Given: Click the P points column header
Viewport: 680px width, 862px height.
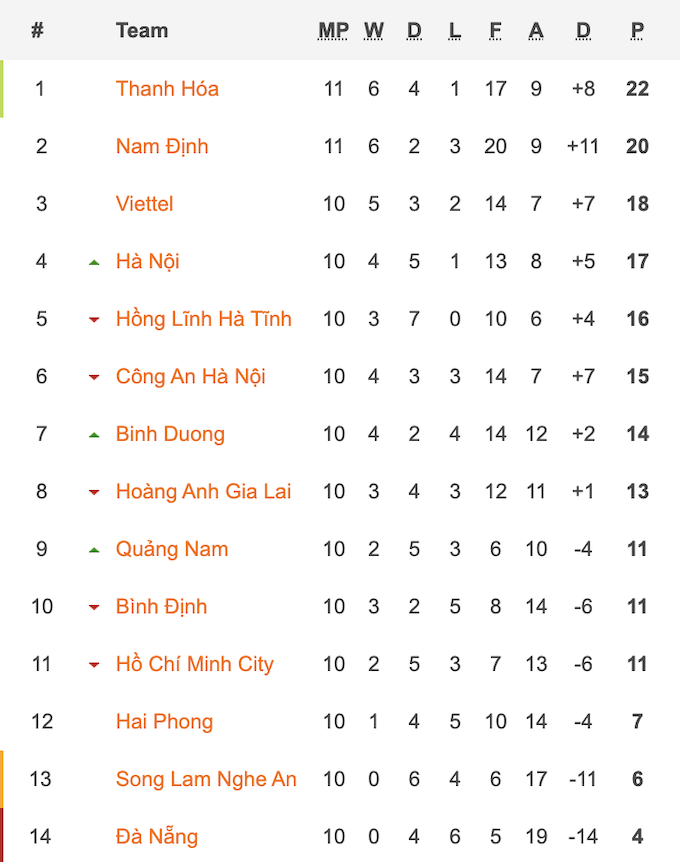Looking at the screenshot, I should pos(637,31).
